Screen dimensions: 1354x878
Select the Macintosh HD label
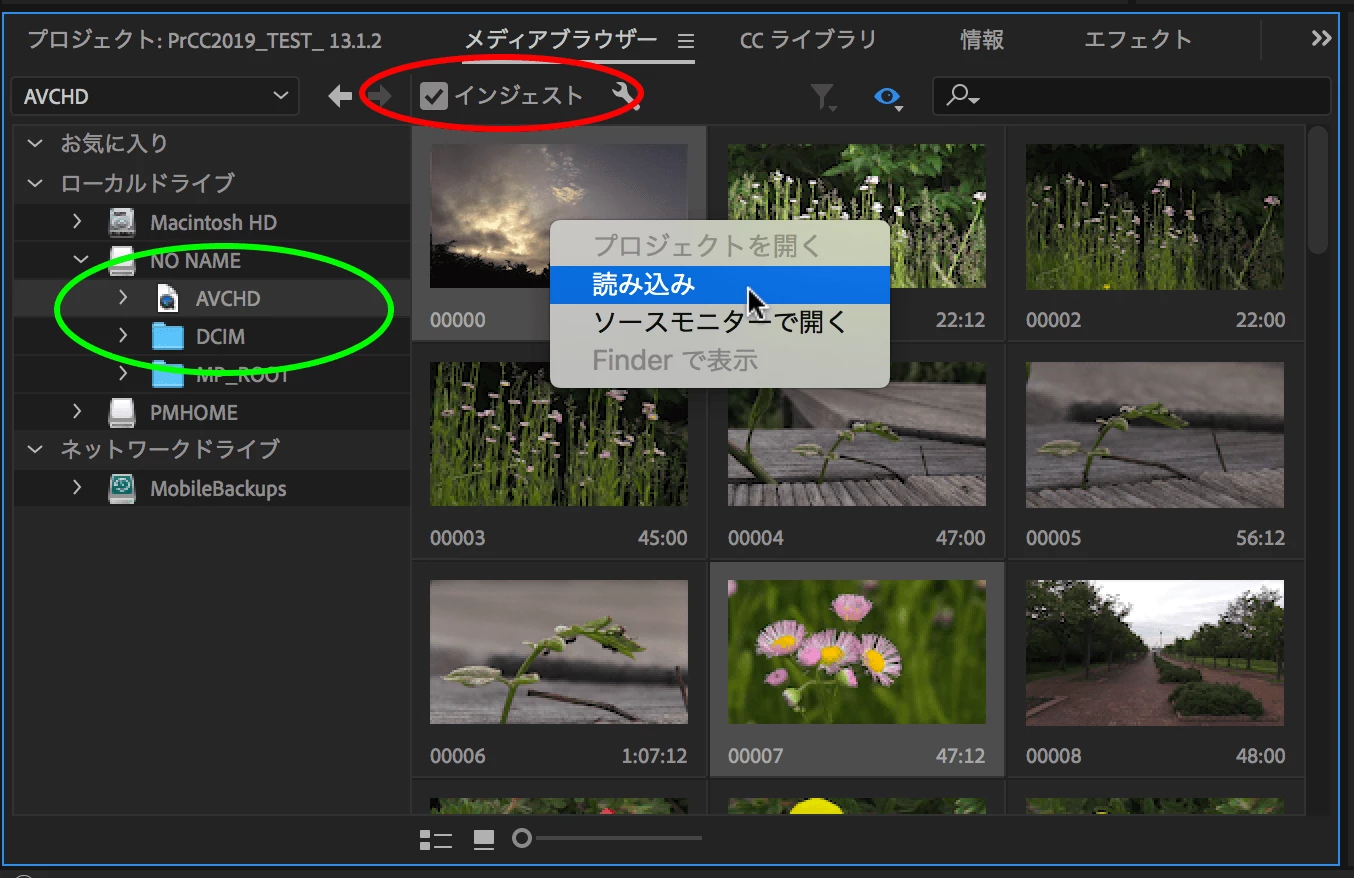coord(213,222)
